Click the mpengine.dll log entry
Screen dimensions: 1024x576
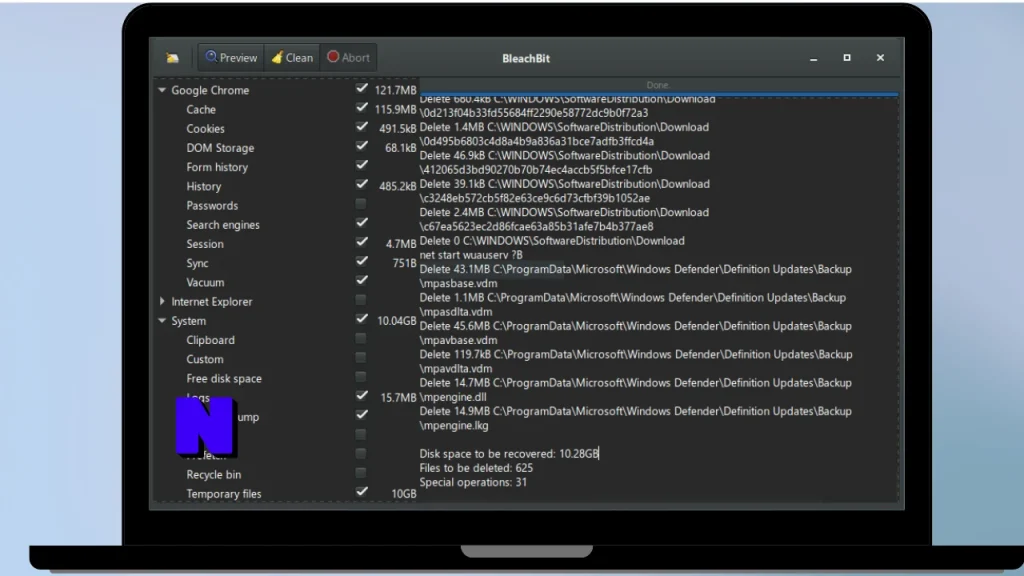635,390
